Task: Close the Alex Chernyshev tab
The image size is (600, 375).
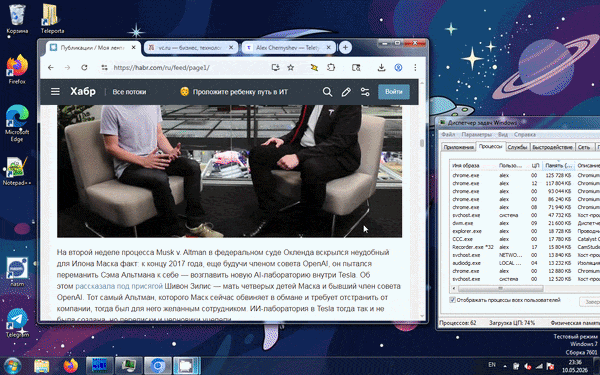Action: point(328,47)
